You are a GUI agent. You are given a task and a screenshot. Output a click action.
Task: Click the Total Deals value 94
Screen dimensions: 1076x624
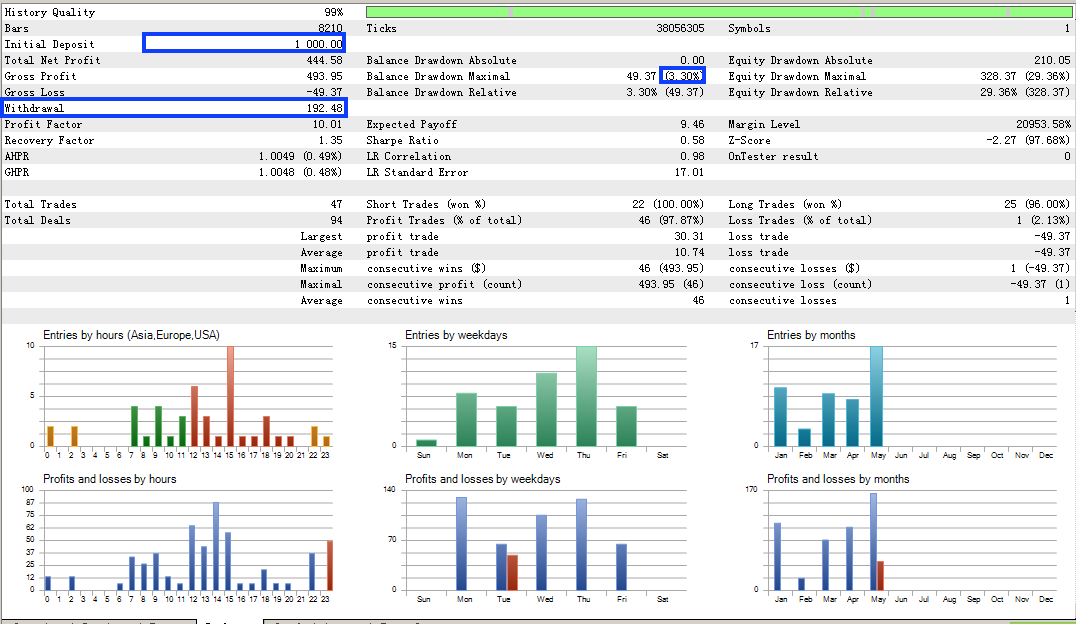[336, 220]
